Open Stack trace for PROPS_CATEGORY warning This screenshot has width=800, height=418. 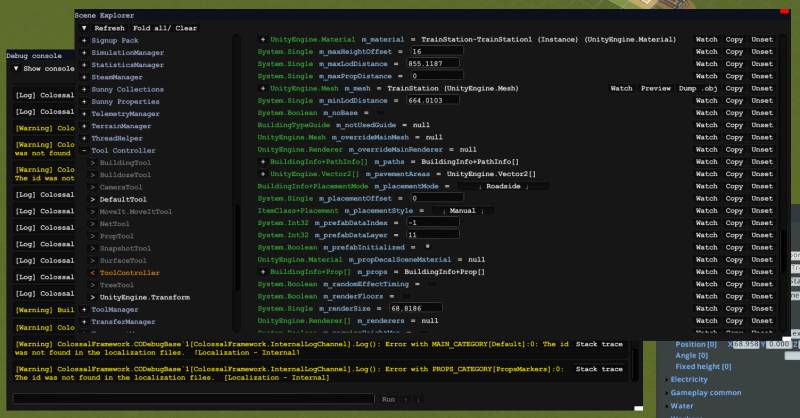[599, 369]
